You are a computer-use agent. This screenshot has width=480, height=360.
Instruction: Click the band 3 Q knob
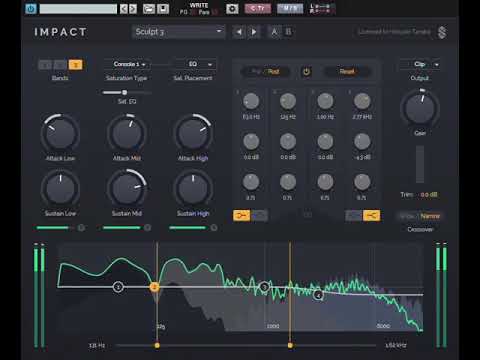tap(325, 182)
